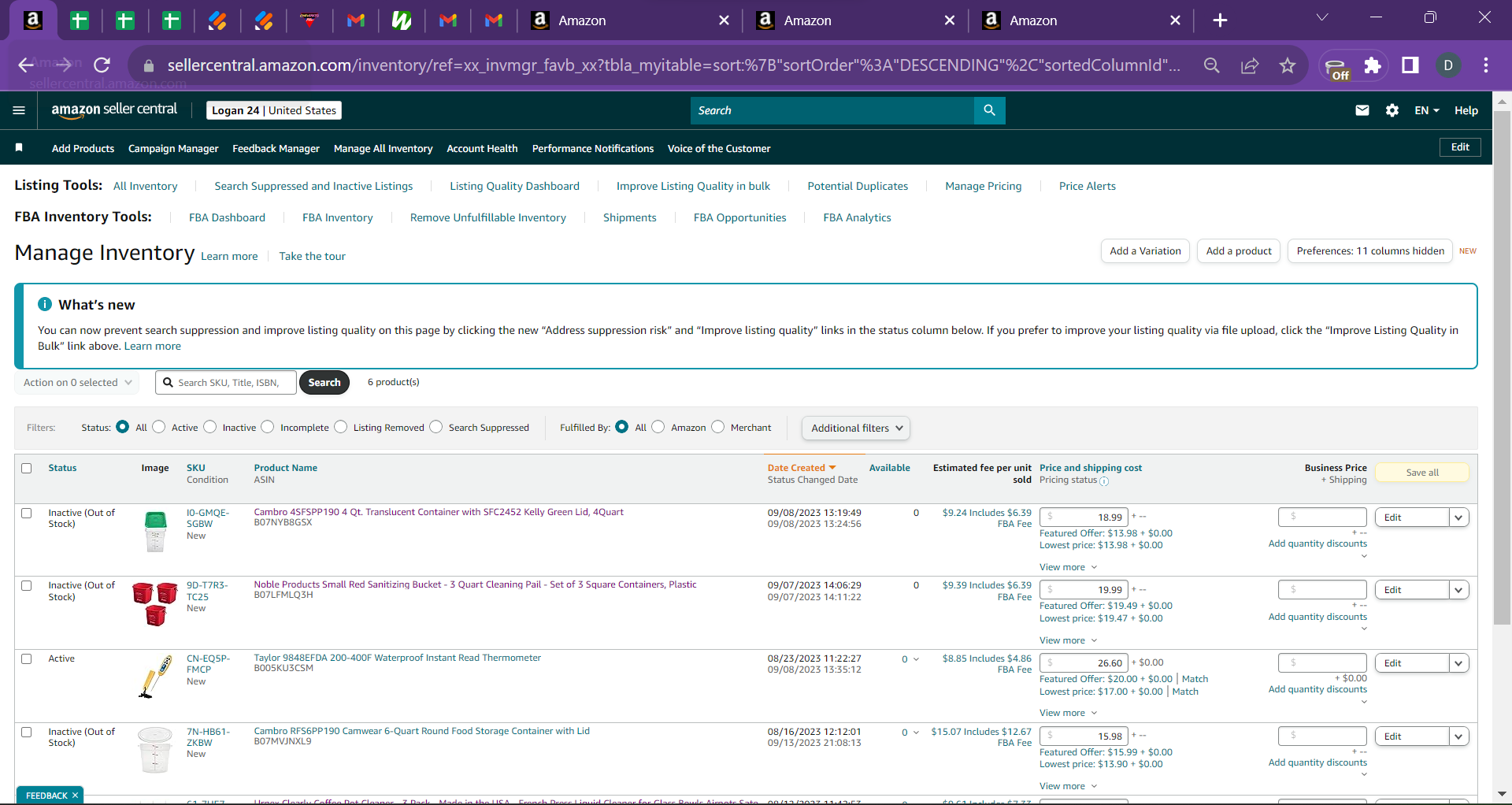Screen dimensions: 1512x805
Task: Click the black Search button beside SKU field
Action: pyautogui.click(x=324, y=383)
